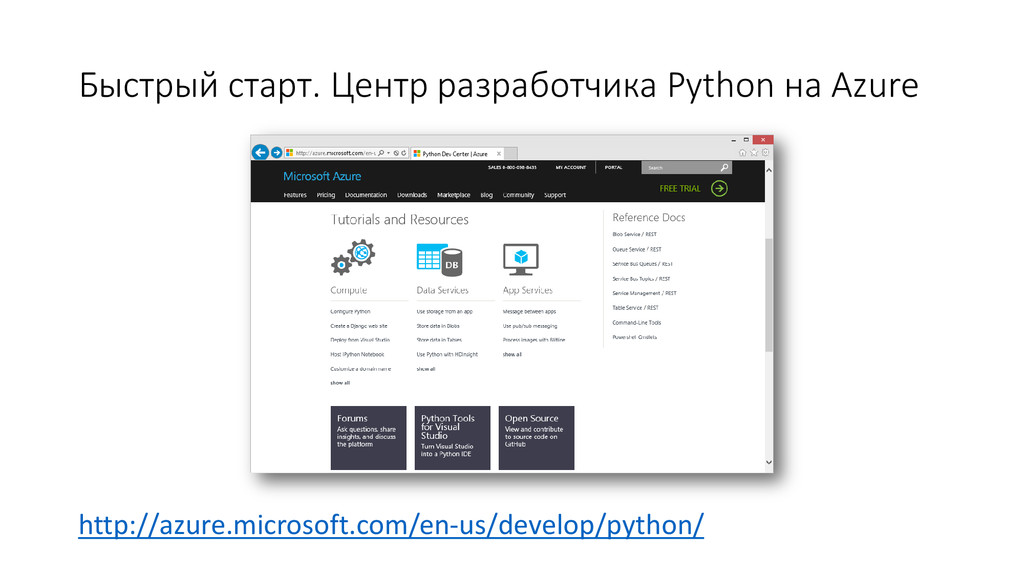The width and height of the screenshot is (1024, 576).
Task: Open the Features menu item
Action: pyautogui.click(x=295, y=195)
